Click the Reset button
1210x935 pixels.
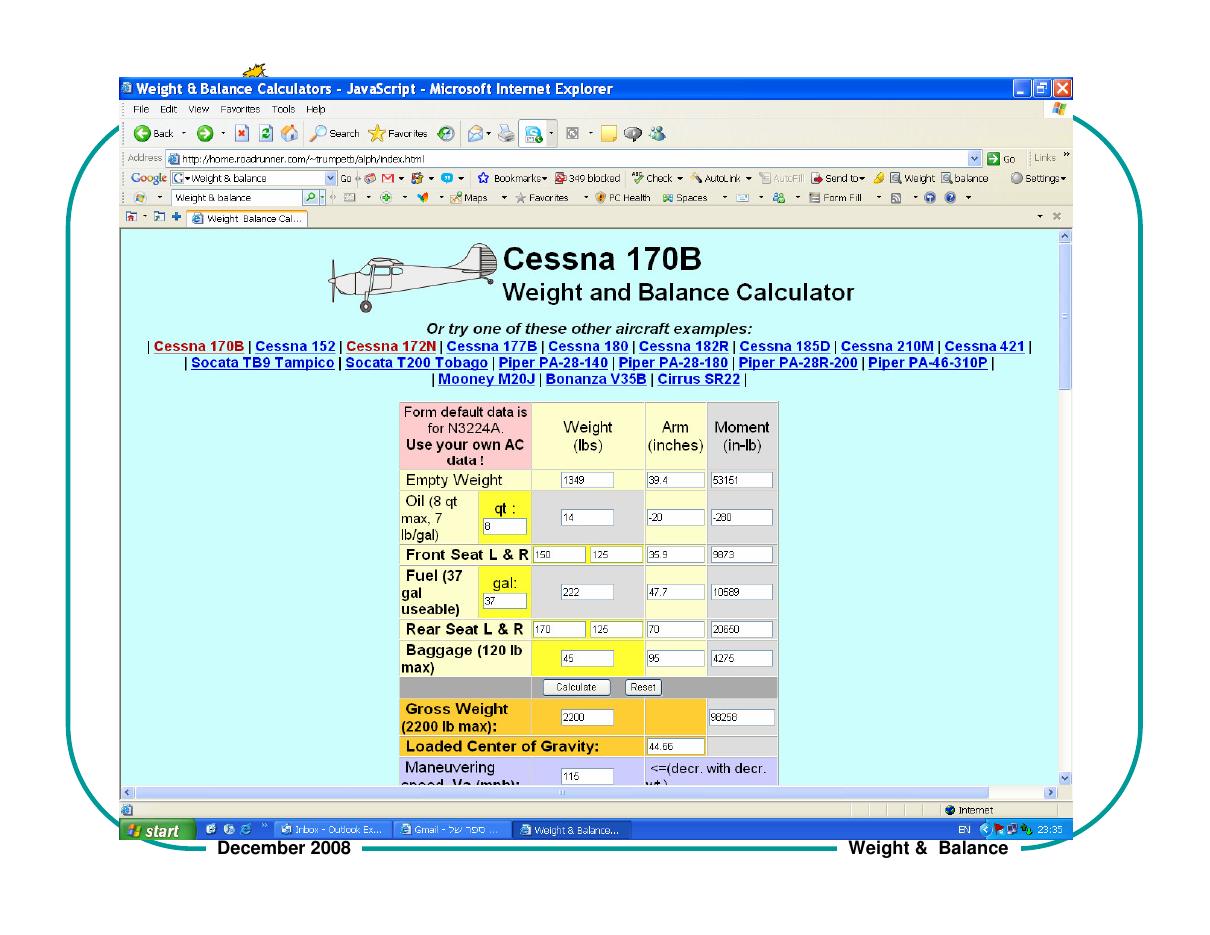(643, 687)
